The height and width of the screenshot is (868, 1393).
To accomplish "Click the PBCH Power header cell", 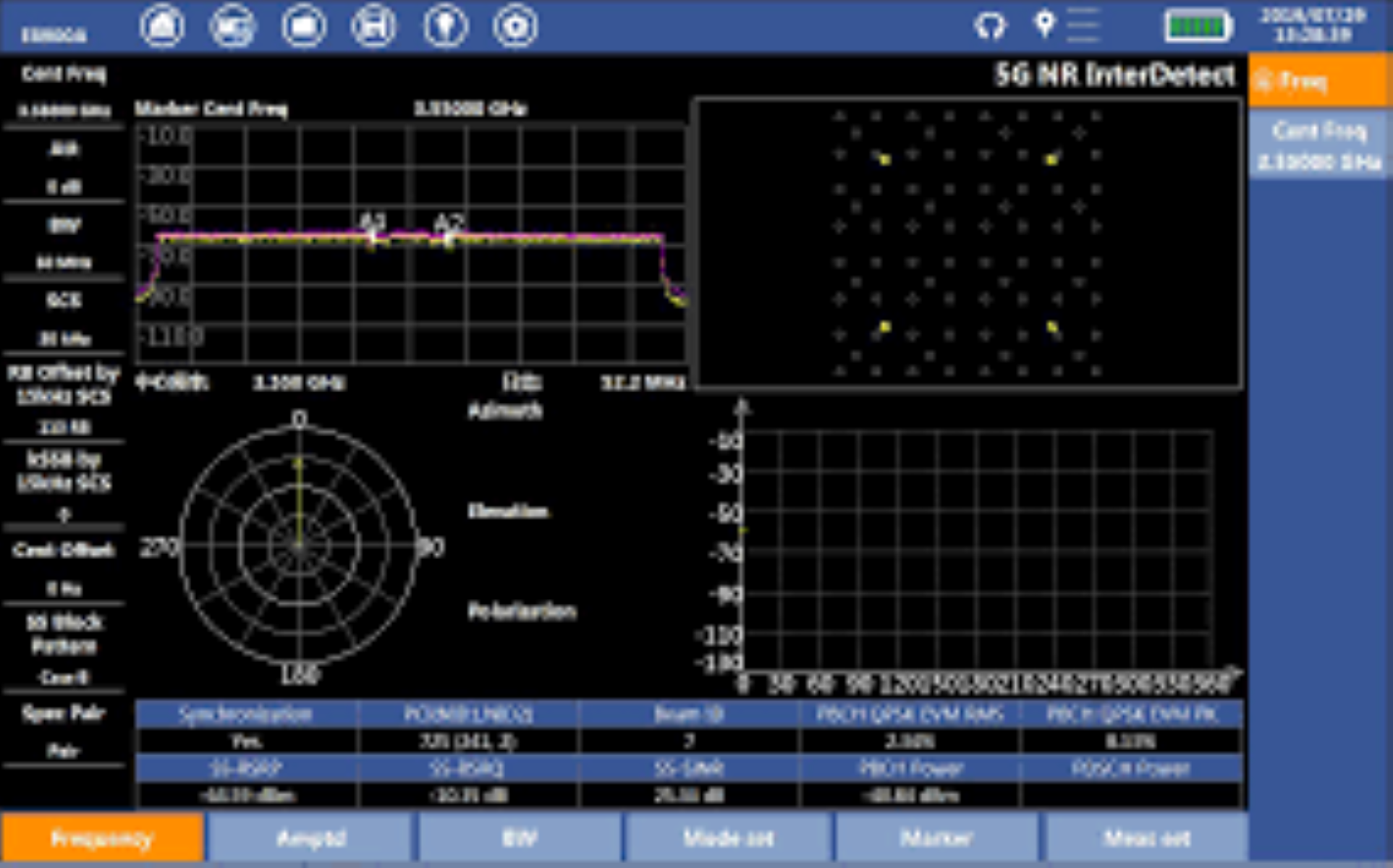I will pos(910,768).
